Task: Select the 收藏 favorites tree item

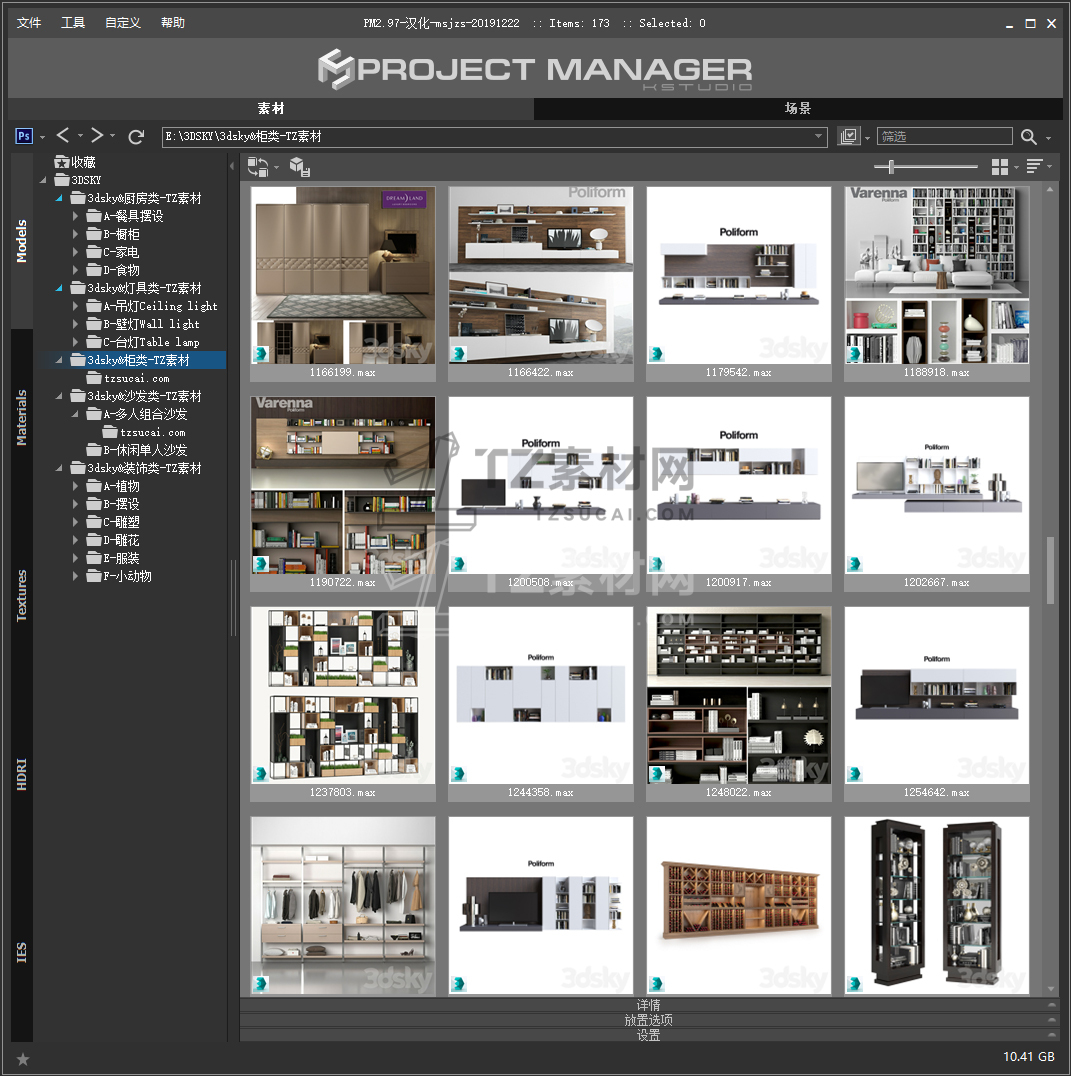Action: coord(83,162)
